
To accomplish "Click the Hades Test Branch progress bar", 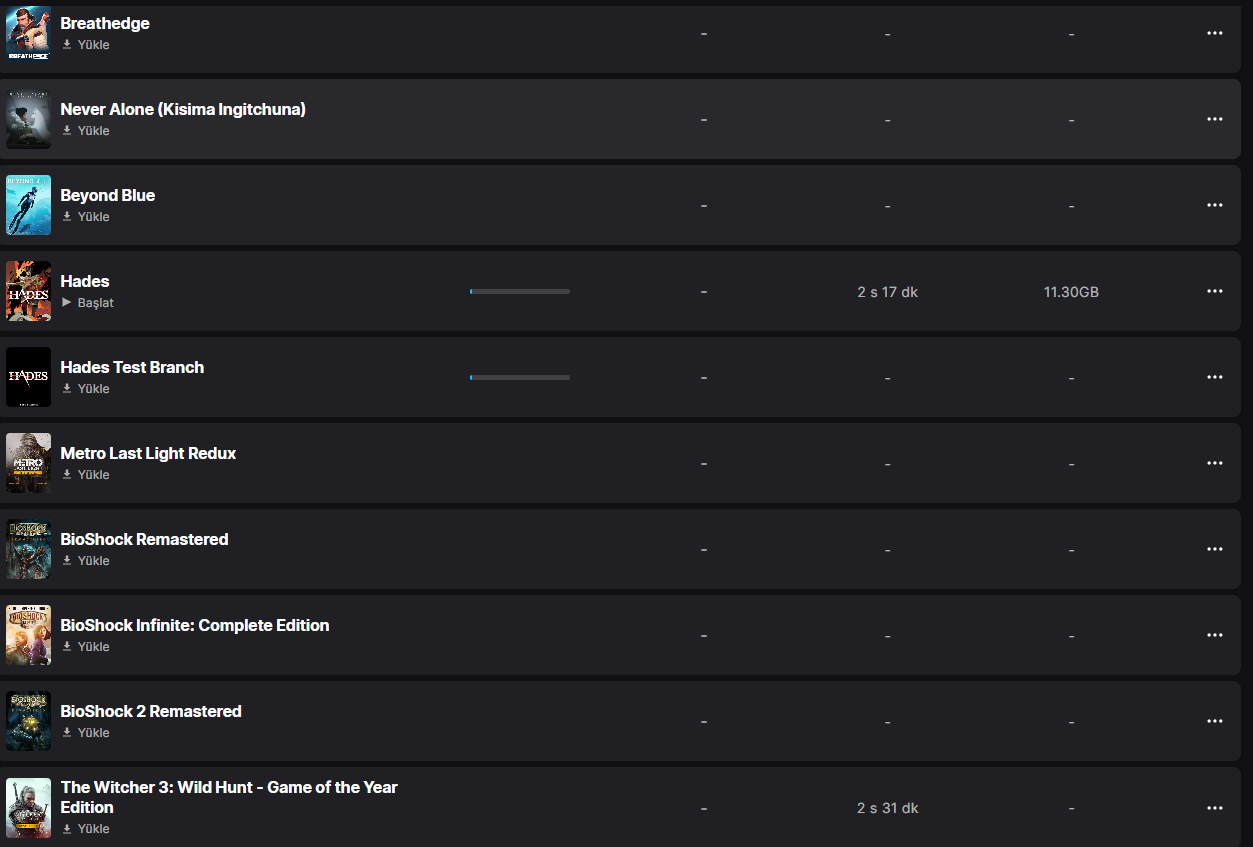I will (x=519, y=378).
